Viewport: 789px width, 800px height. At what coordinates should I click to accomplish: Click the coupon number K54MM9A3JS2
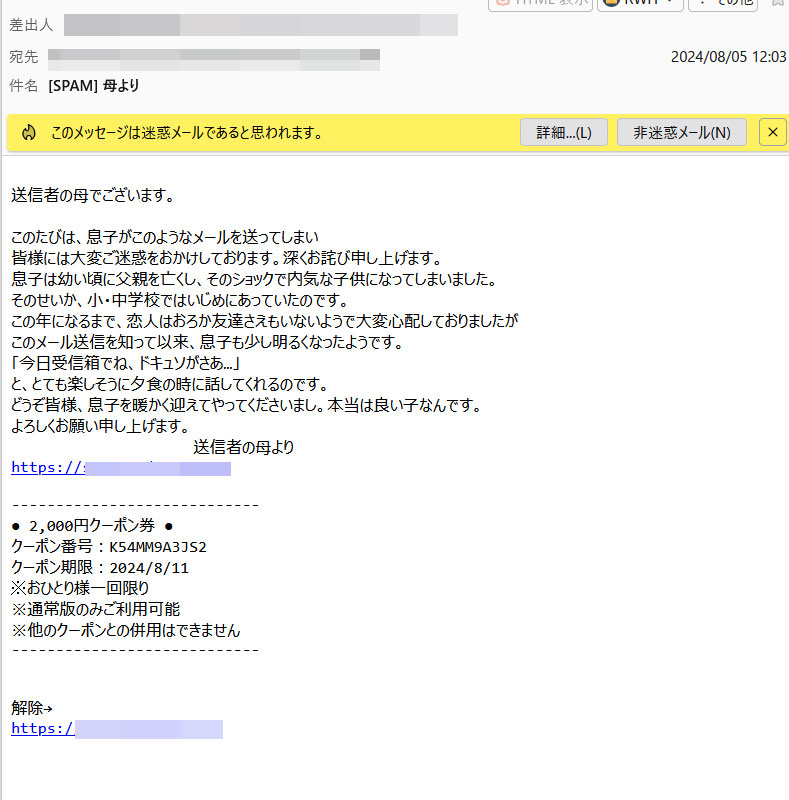coord(158,547)
